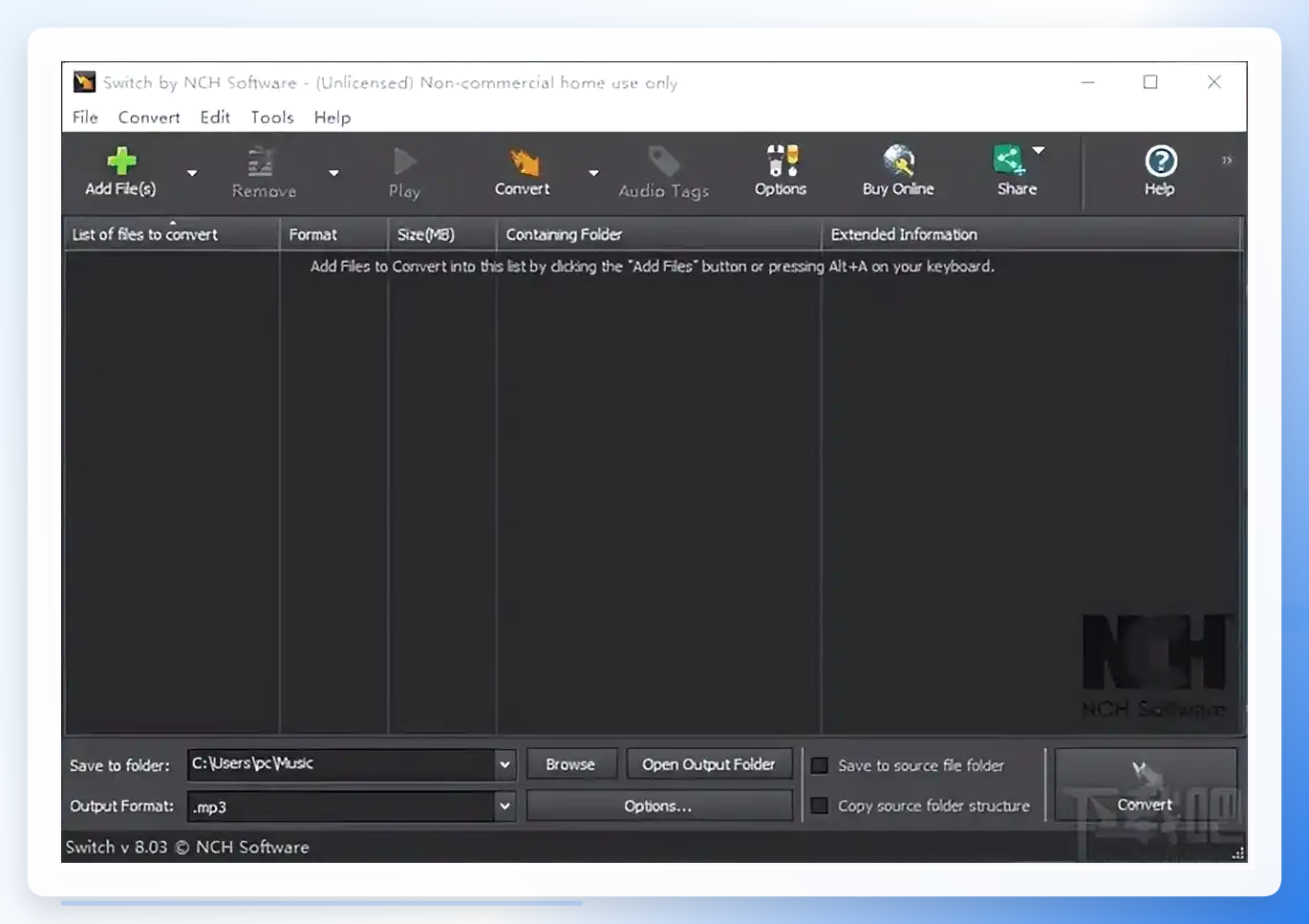Enable Save to source file folder

[820, 765]
